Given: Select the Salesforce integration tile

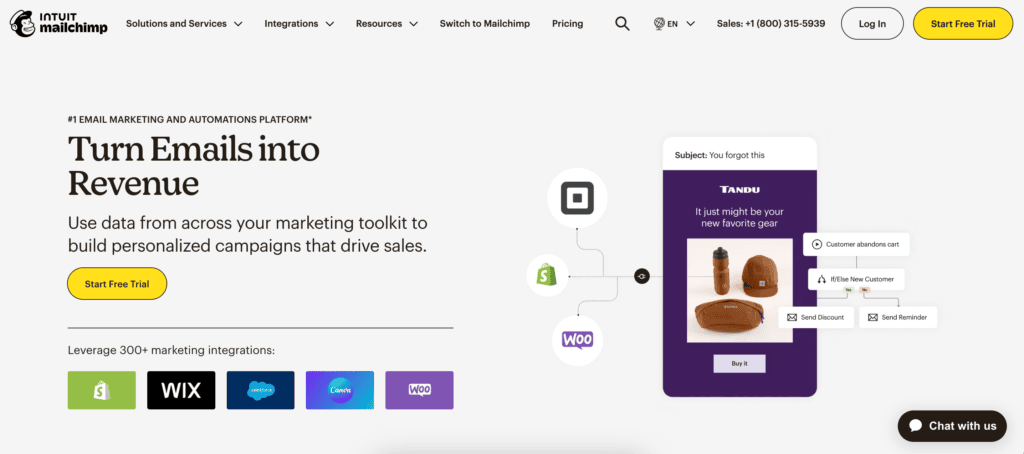Looking at the screenshot, I should [x=261, y=390].
